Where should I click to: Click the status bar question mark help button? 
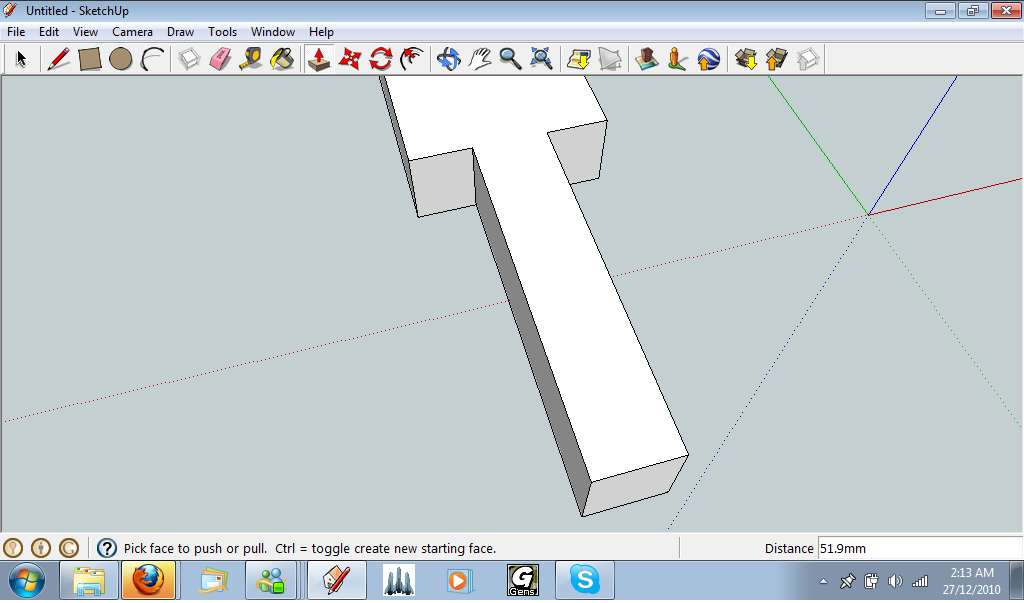coord(106,547)
